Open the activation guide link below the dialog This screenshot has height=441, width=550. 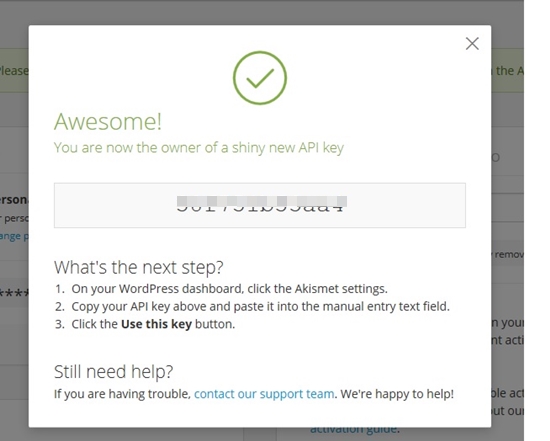point(354,429)
